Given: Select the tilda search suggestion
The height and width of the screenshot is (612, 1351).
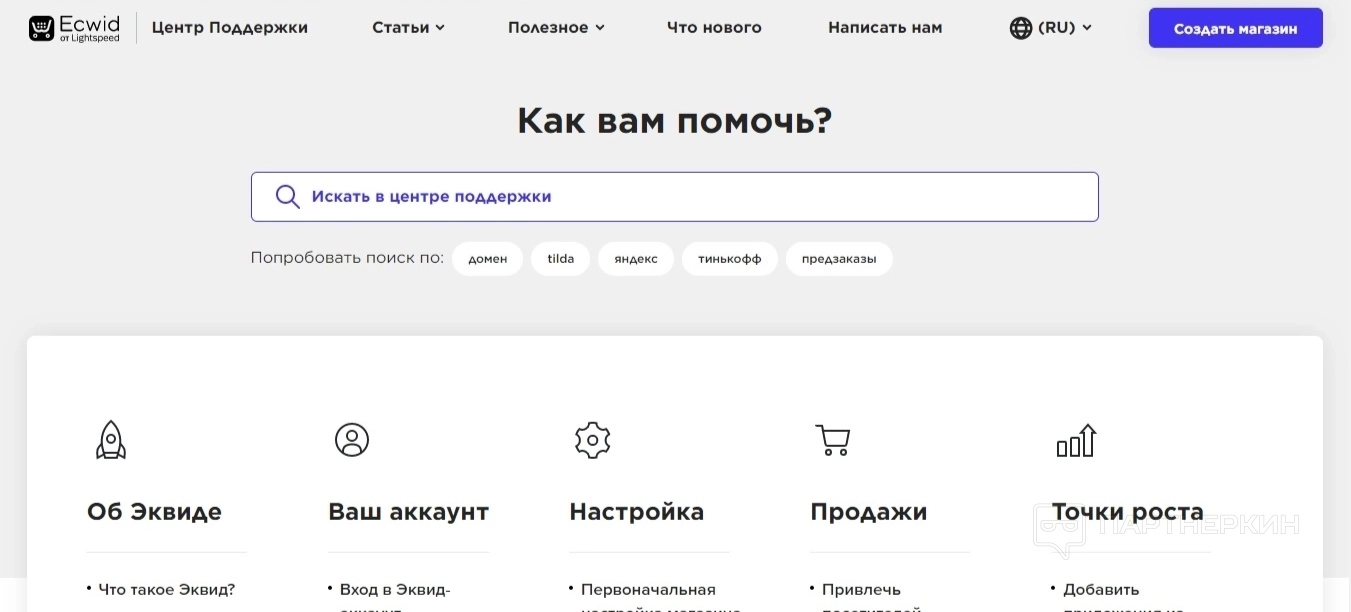Looking at the screenshot, I should 561,259.
